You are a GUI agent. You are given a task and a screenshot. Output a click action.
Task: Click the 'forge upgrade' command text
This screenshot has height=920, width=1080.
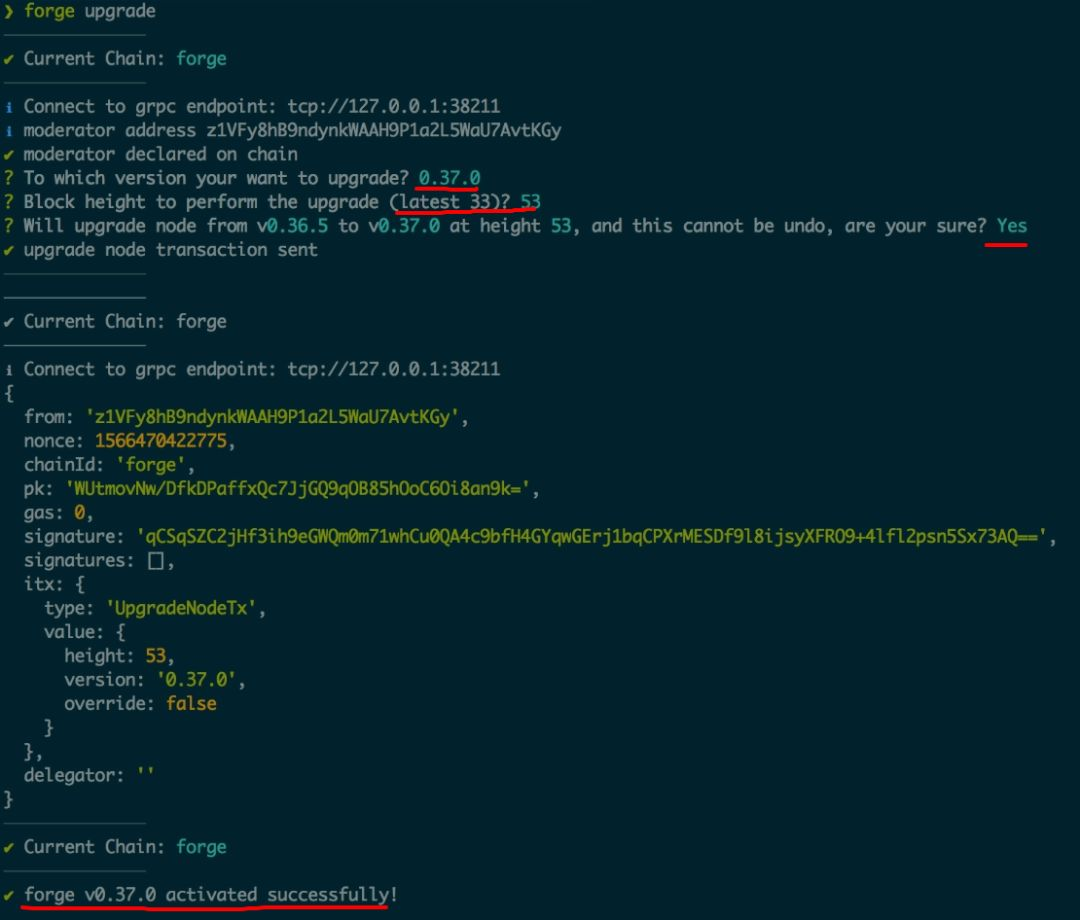[x=90, y=11]
